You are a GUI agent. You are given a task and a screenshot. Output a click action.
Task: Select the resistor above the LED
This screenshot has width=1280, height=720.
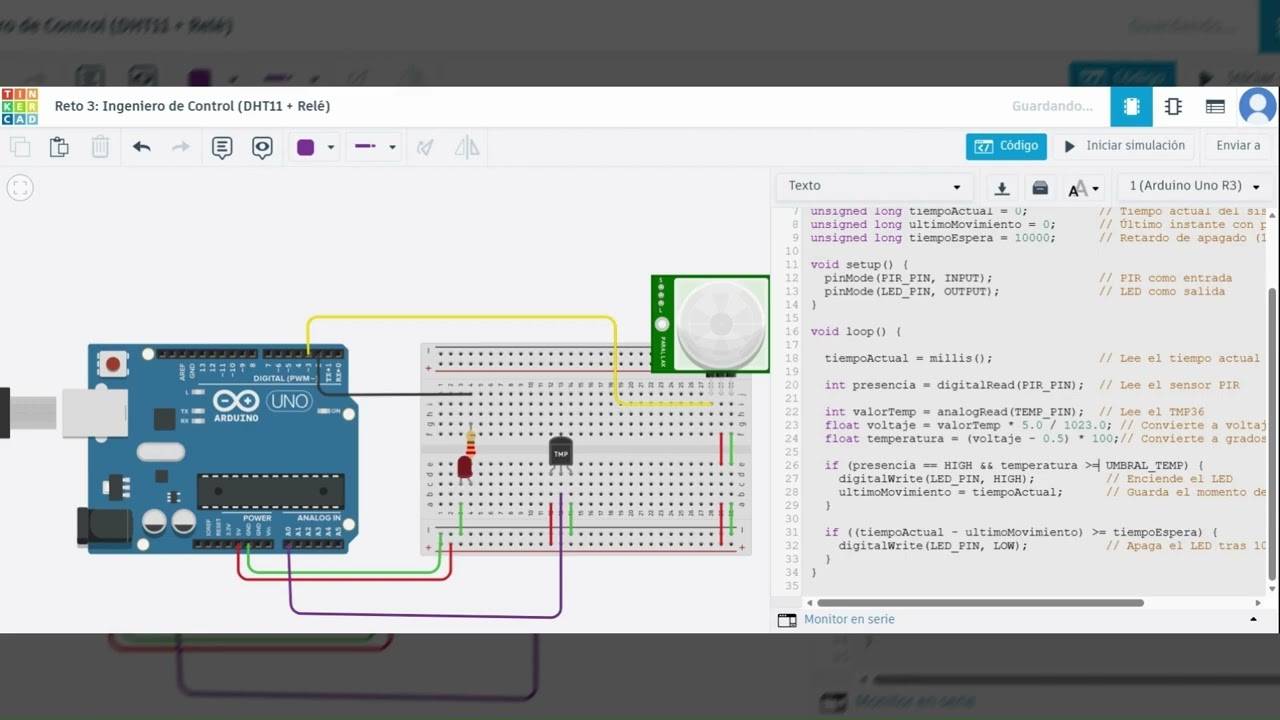coord(470,441)
